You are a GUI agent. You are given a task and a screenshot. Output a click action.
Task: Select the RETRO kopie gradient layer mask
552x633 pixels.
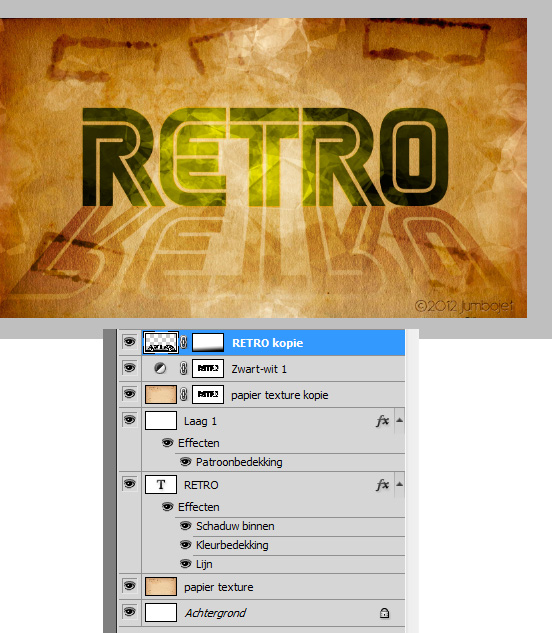coord(208,342)
